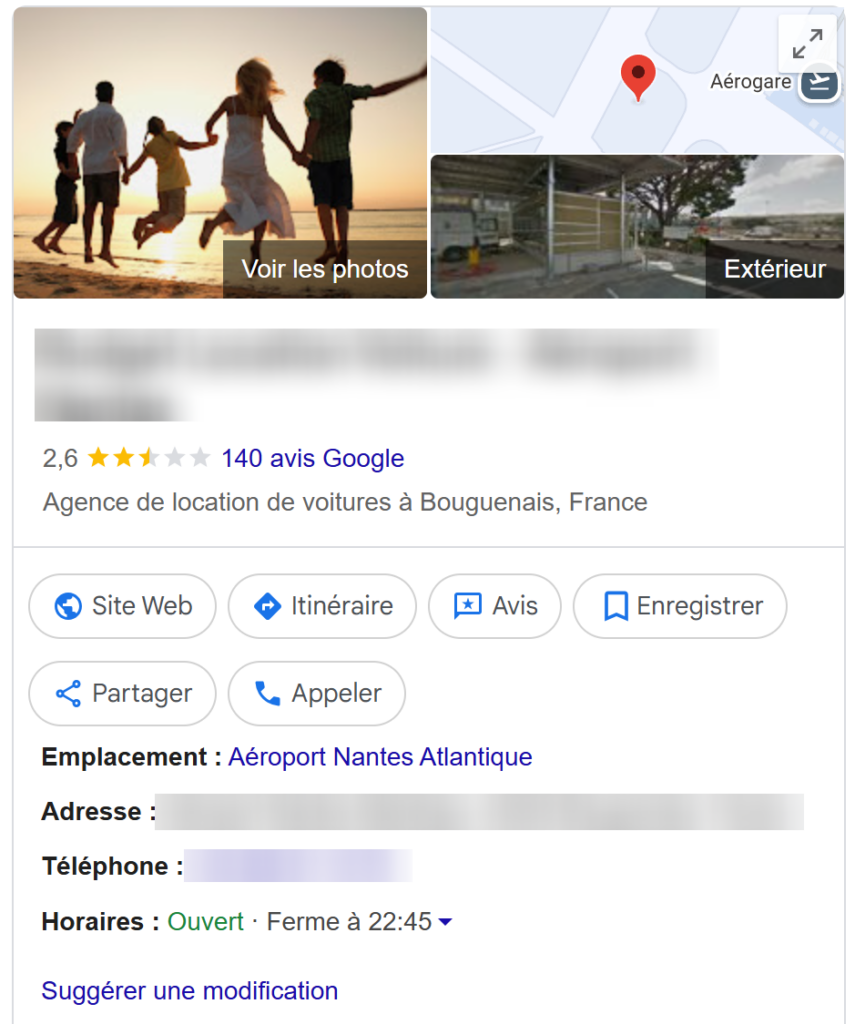The image size is (855, 1024).
Task: Click the Enregistrer bookmark icon
Action: click(615, 606)
